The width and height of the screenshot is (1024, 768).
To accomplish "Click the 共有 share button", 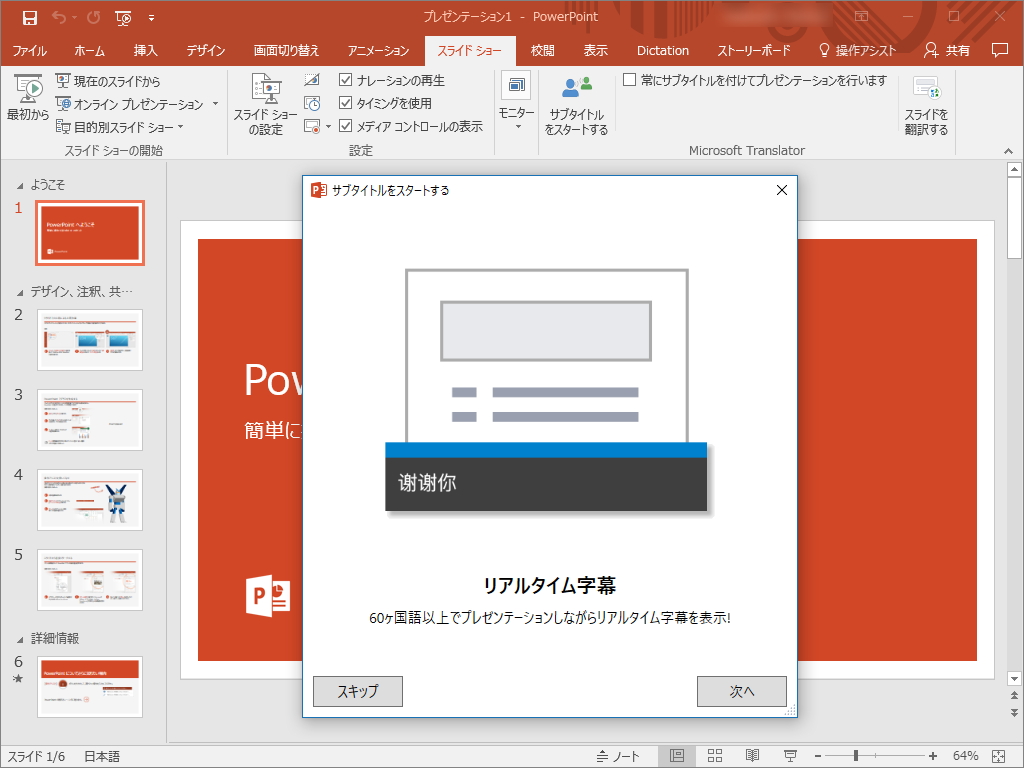I will tap(947, 51).
